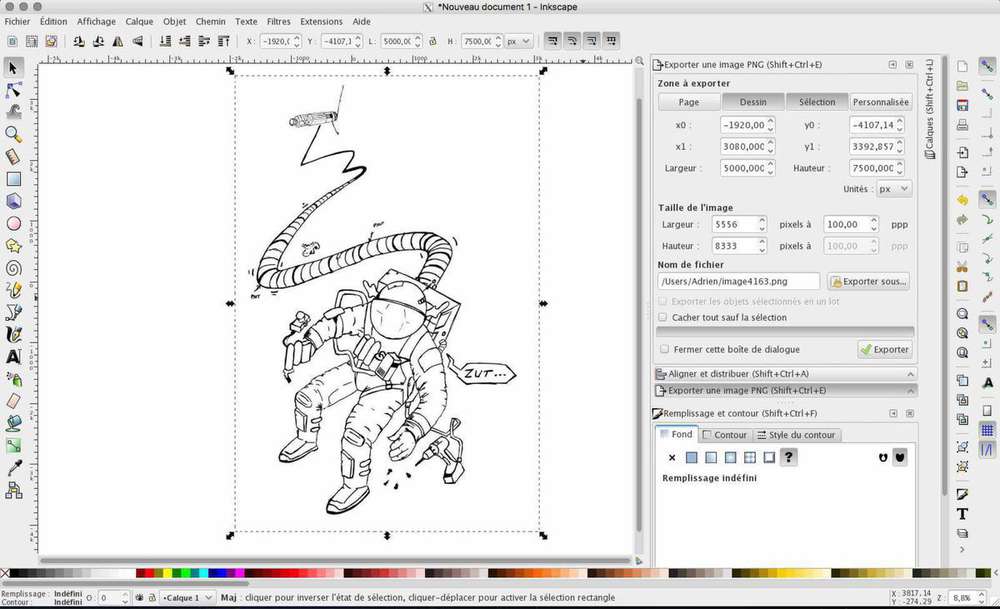Choose the Ellipse circle tool

coord(13,224)
